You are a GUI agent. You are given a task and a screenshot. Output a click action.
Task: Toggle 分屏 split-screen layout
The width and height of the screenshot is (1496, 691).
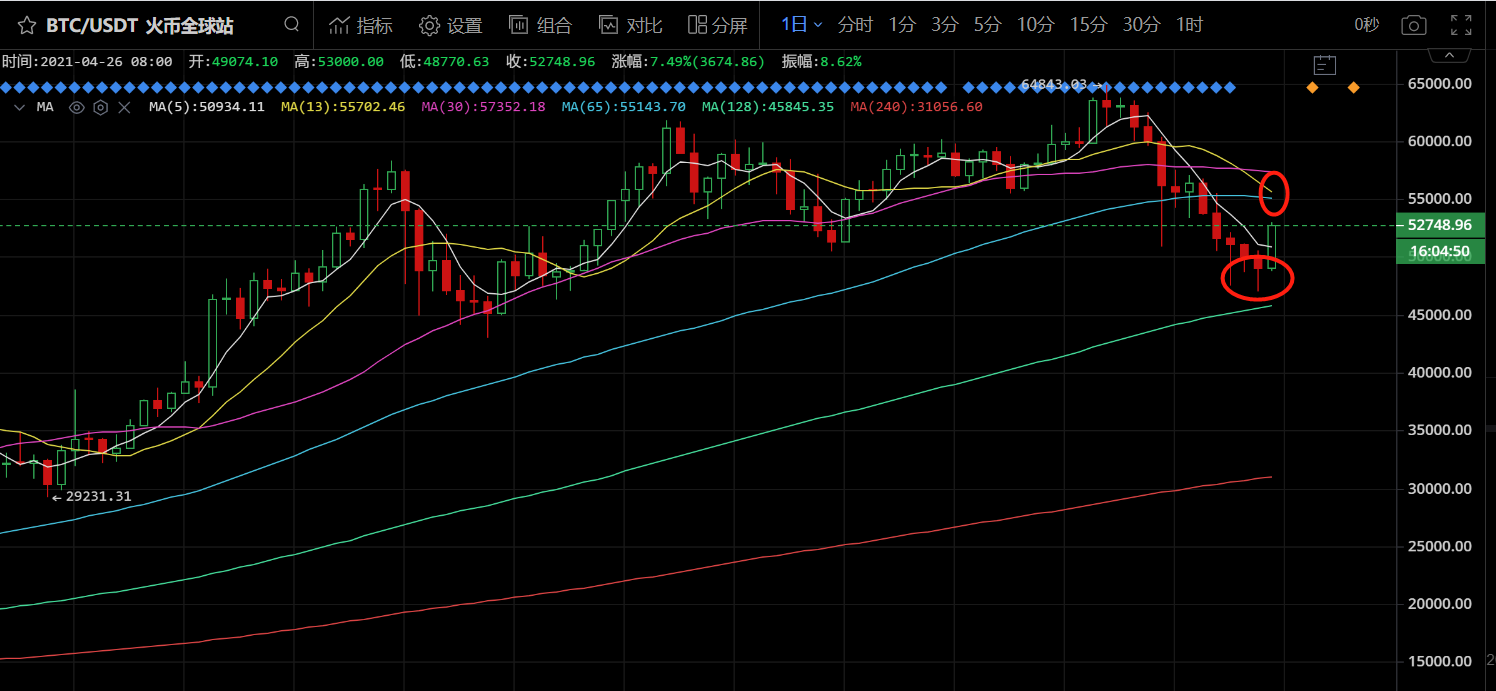pyautogui.click(x=717, y=25)
